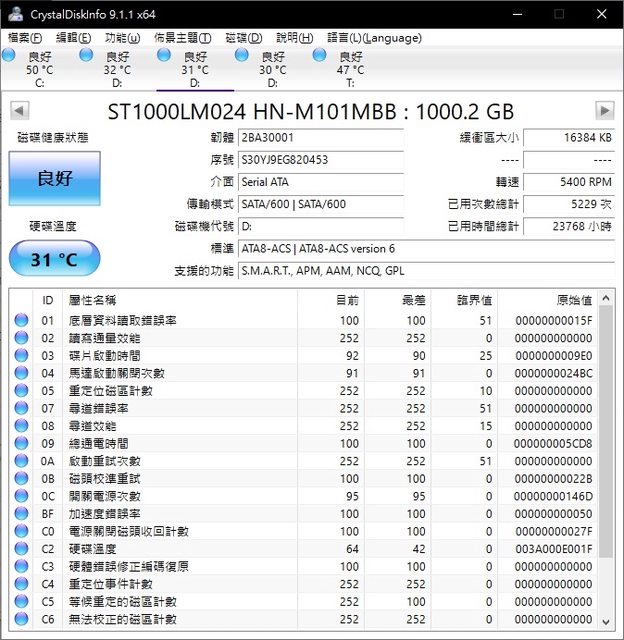Image resolution: width=624 pixels, height=640 pixels.
Task: Click the blue status orb for attribute 01
Action: pyautogui.click(x=21, y=320)
